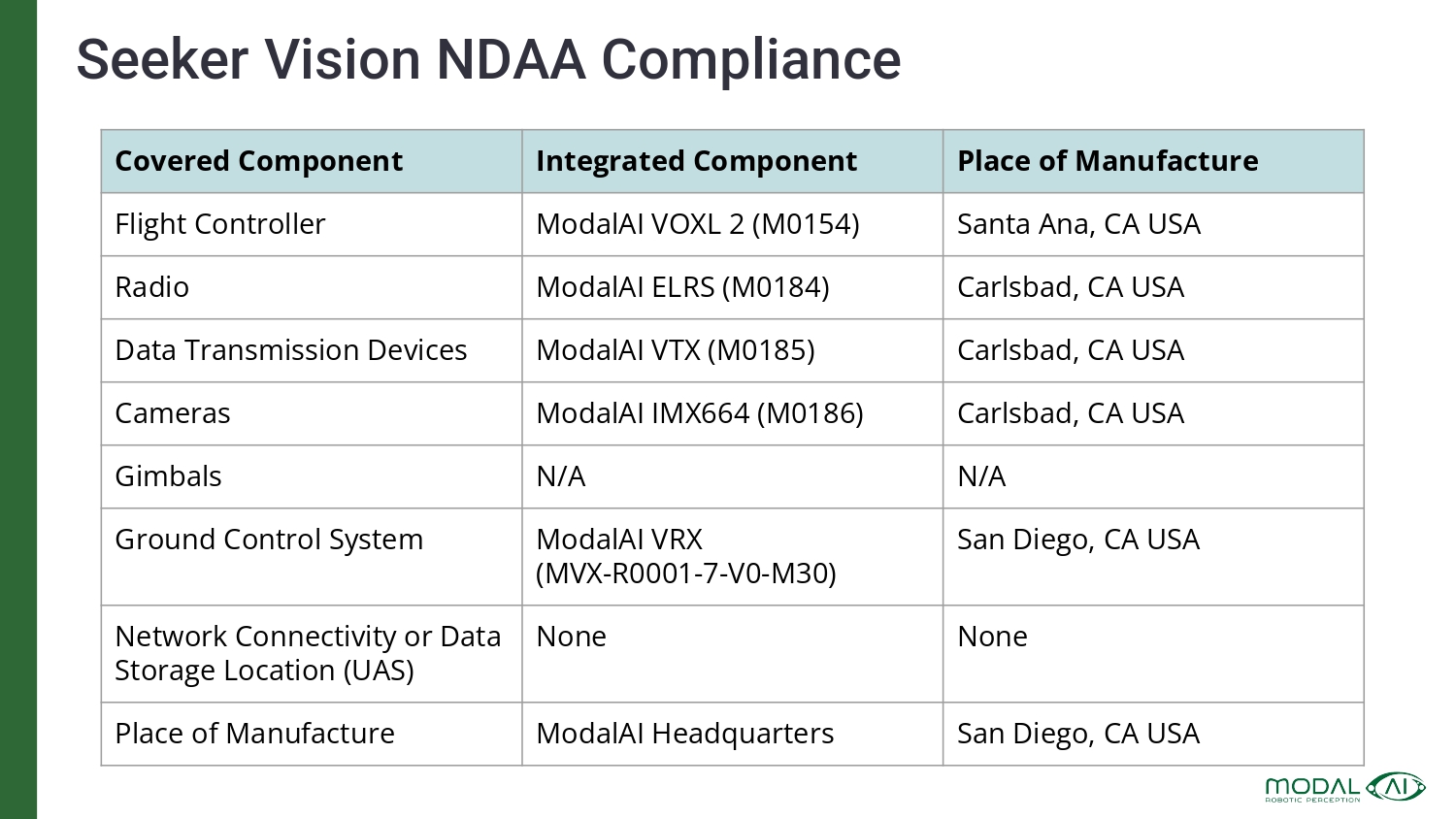The height and width of the screenshot is (819, 1456).
Task: Select the Santa Ana, CA USA cell
Action: click(1078, 224)
